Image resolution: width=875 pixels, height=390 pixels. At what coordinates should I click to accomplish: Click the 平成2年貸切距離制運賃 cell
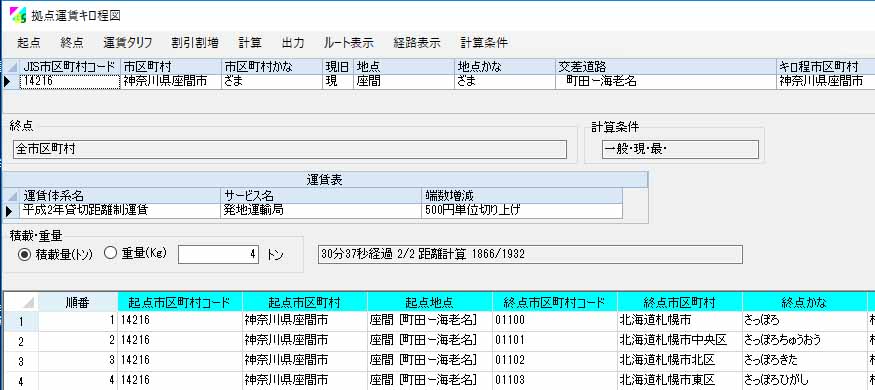(x=120, y=210)
